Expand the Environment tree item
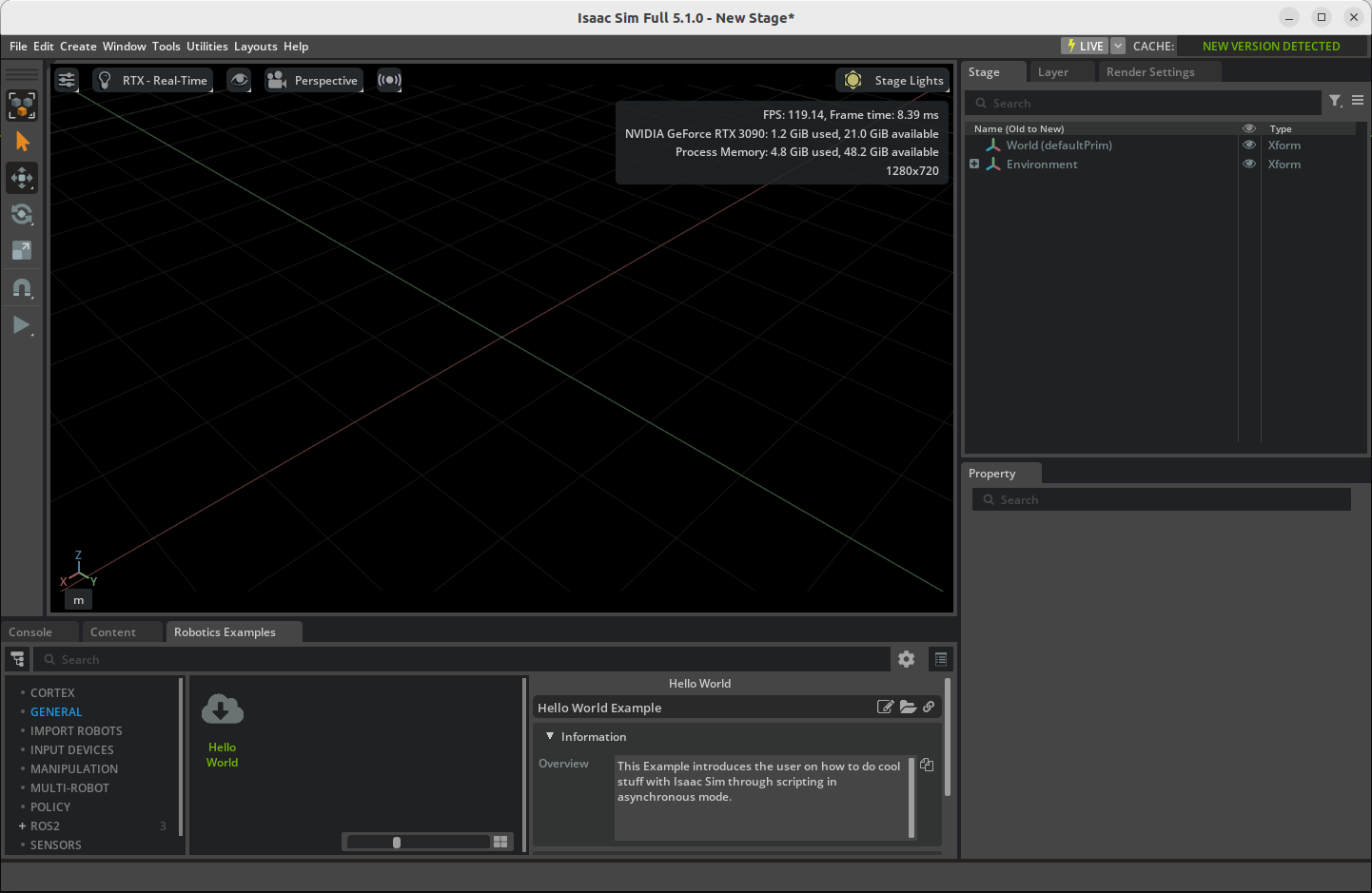The width and height of the screenshot is (1372, 893). click(x=974, y=165)
